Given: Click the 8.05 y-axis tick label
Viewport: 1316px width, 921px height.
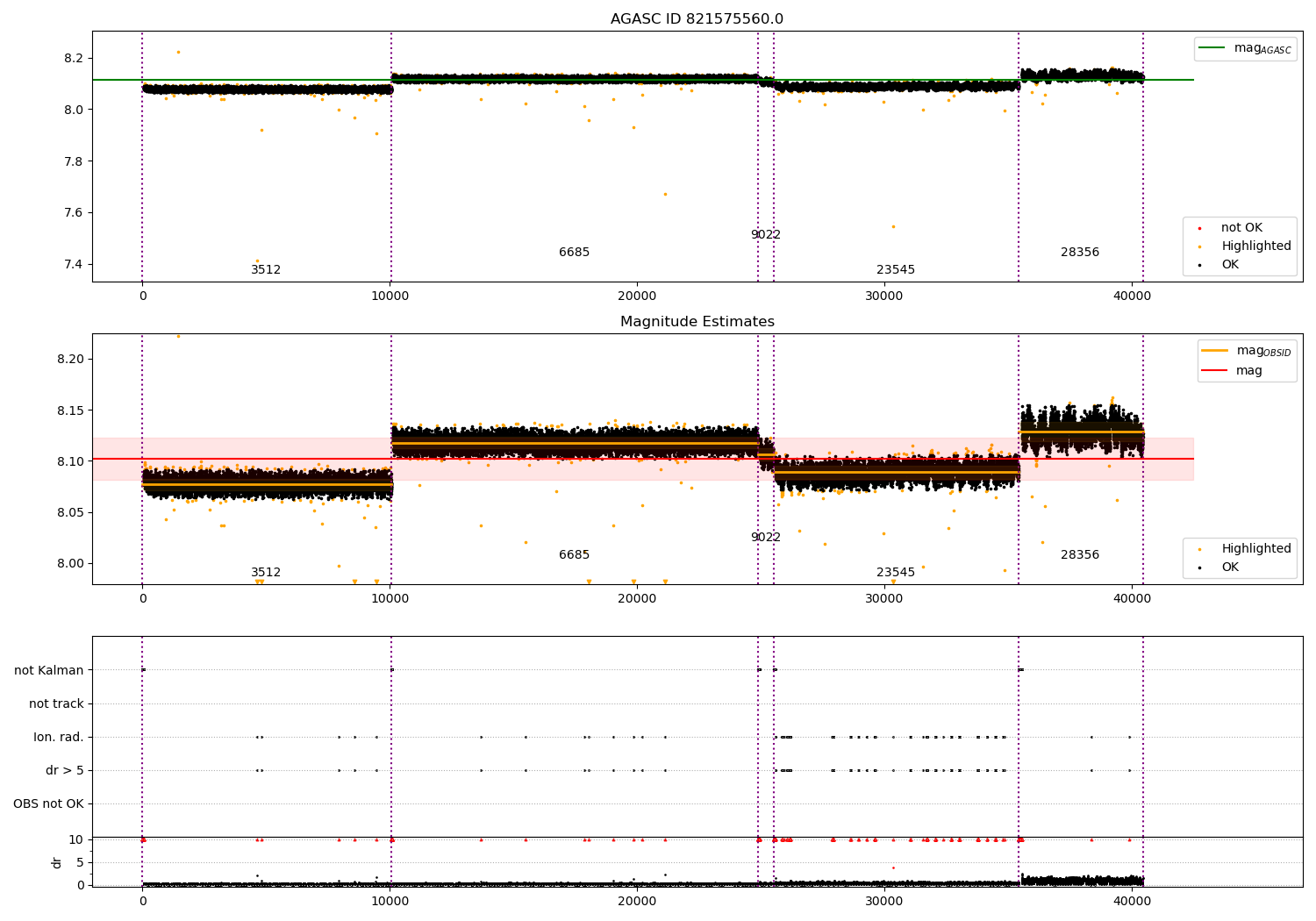Looking at the screenshot, I should click(69, 512).
